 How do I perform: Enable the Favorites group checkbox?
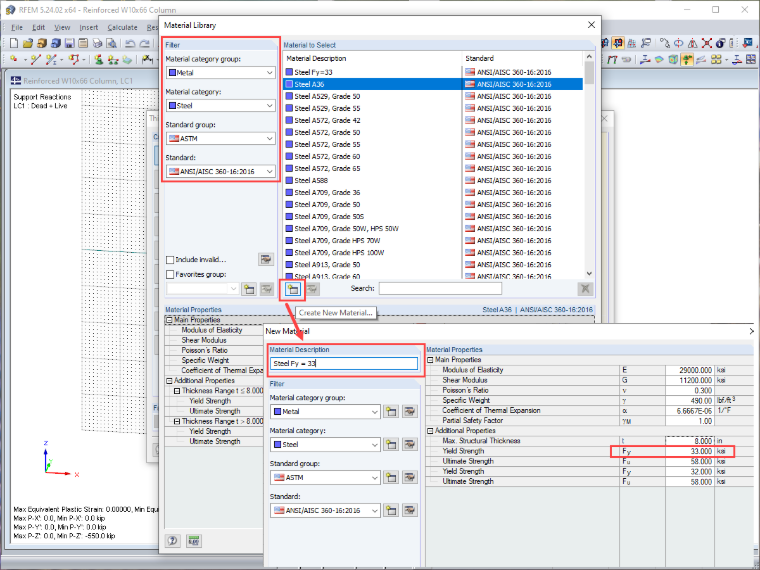170,274
